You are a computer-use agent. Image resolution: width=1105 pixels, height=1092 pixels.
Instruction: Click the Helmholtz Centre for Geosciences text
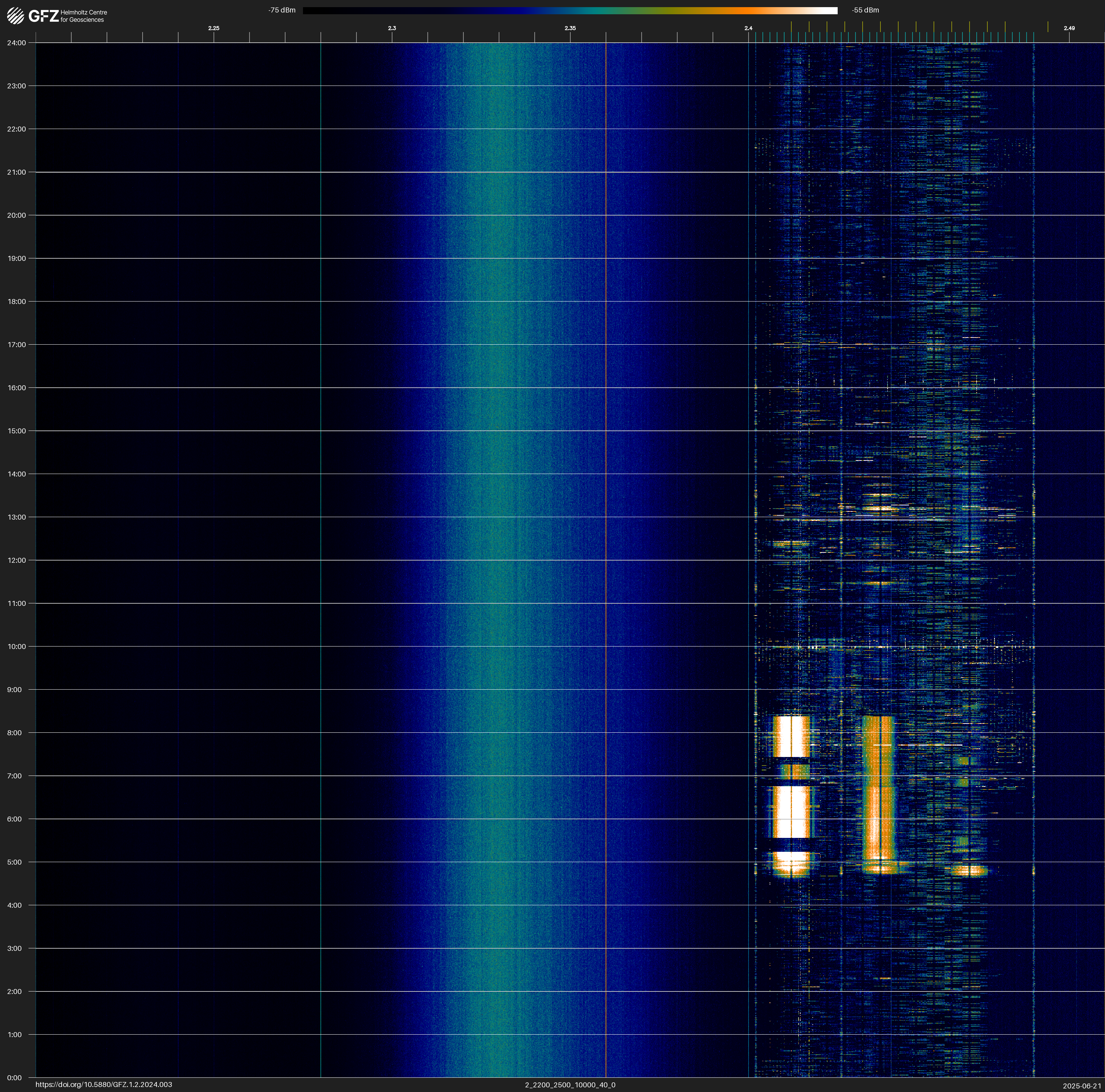[x=83, y=16]
